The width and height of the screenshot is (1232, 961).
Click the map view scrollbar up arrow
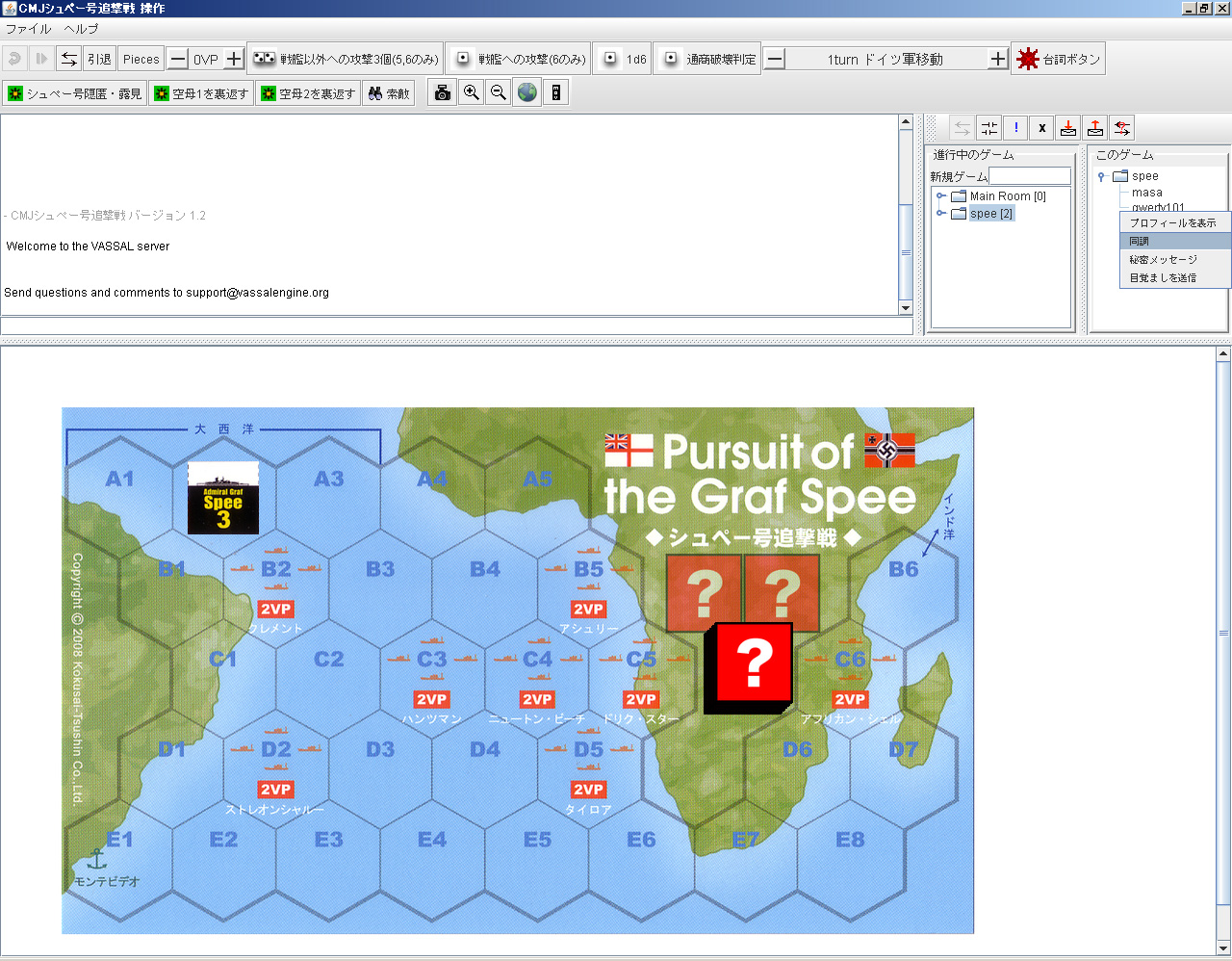tap(1223, 353)
